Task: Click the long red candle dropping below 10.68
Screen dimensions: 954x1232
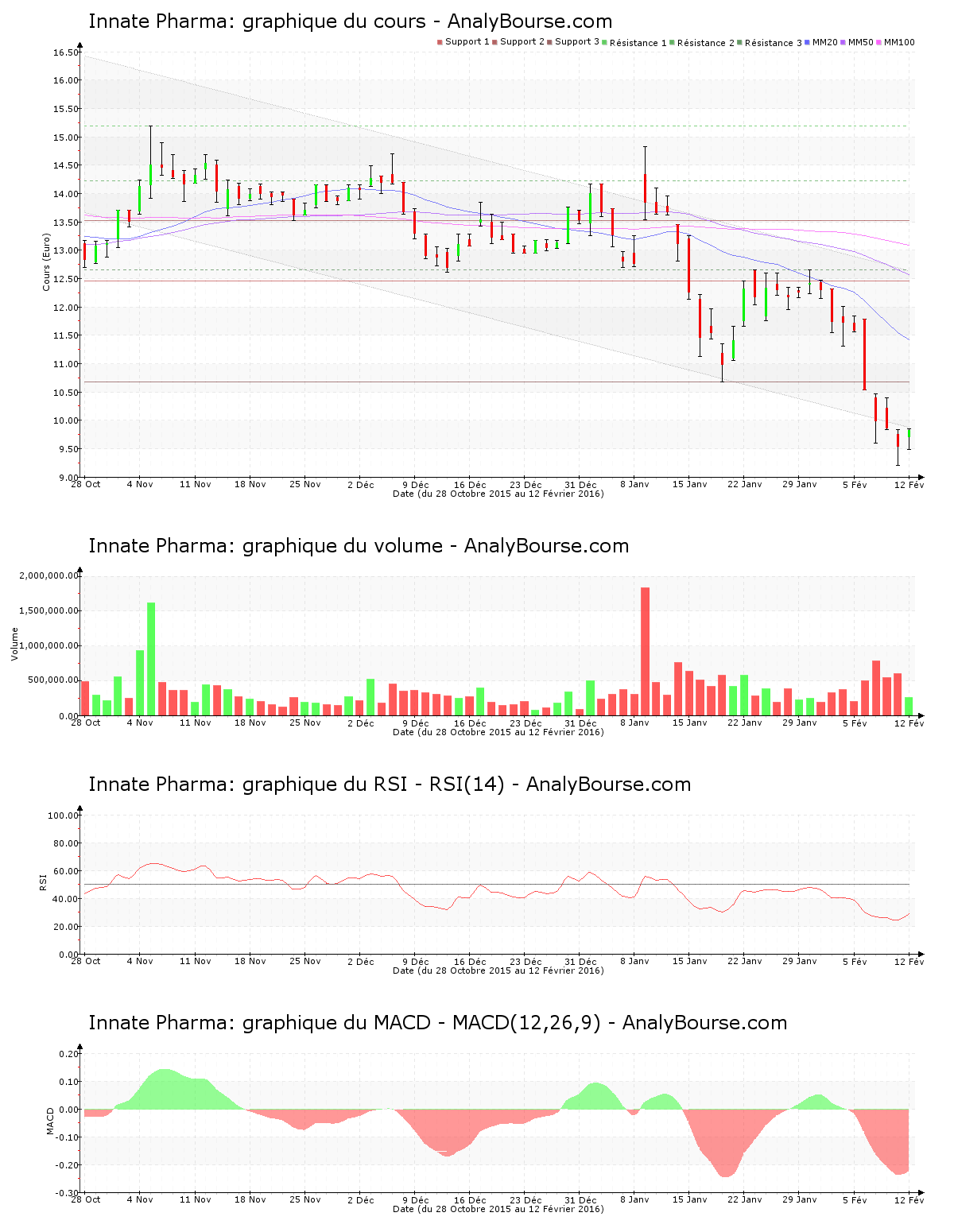Action: tap(864, 354)
